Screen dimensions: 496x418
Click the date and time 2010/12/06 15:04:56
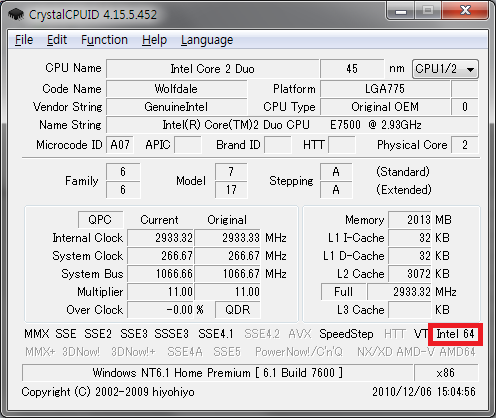click(424, 391)
